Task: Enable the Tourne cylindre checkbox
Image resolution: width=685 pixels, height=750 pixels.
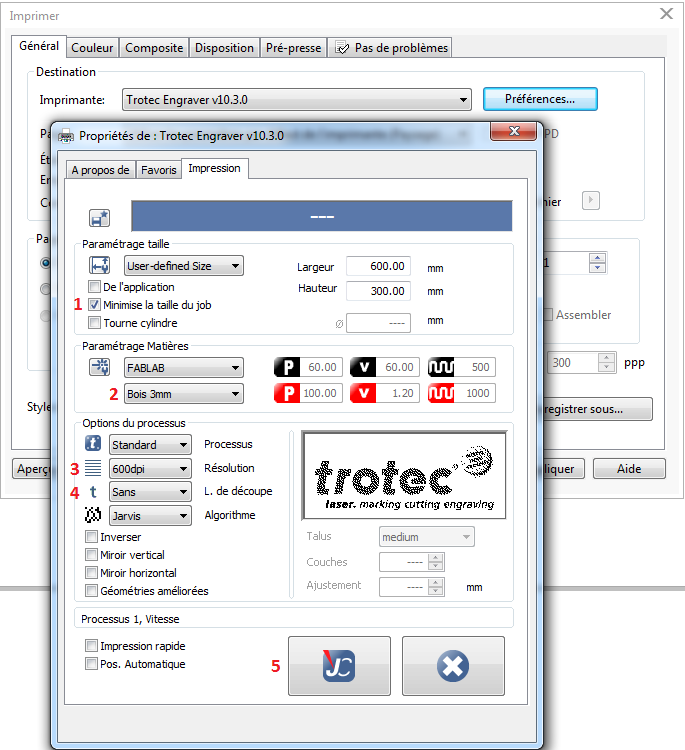Action: pos(95,322)
